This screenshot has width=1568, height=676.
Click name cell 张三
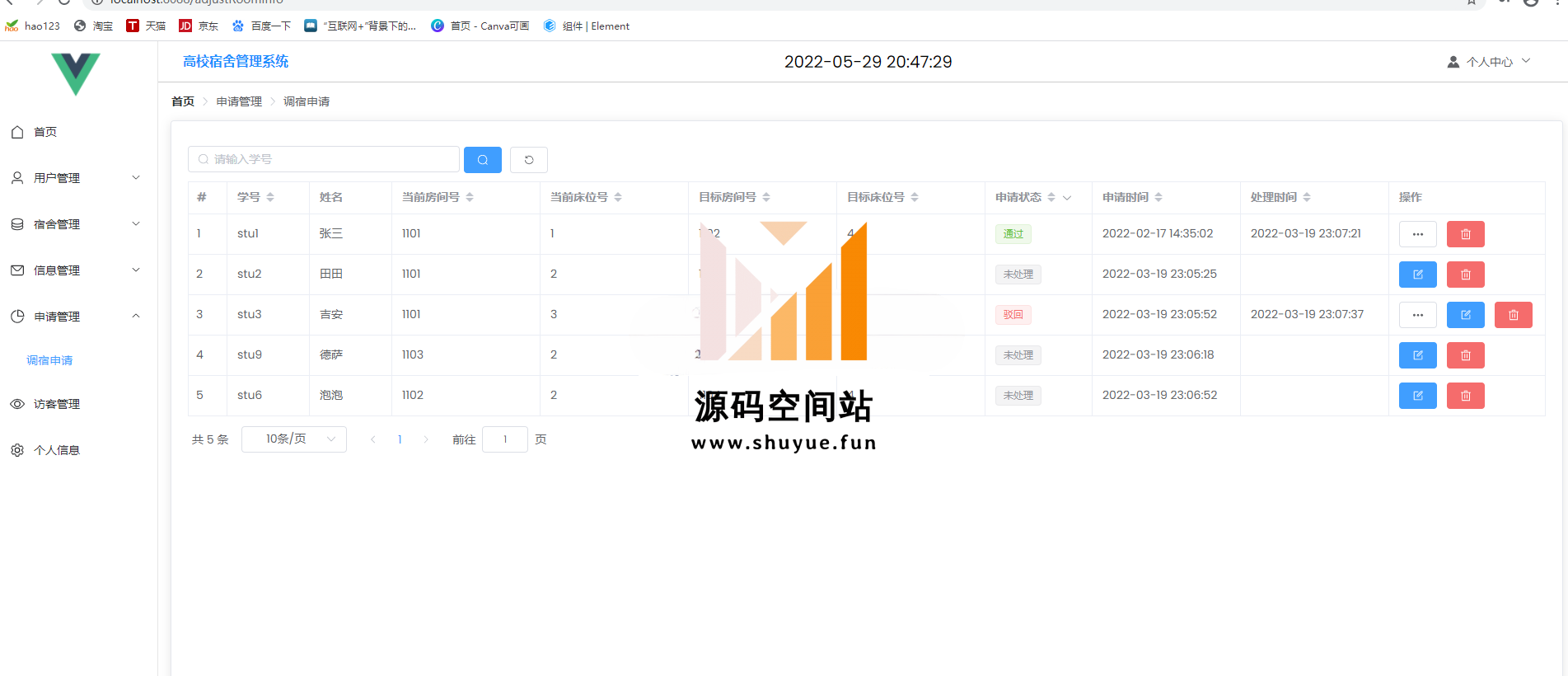[331, 234]
